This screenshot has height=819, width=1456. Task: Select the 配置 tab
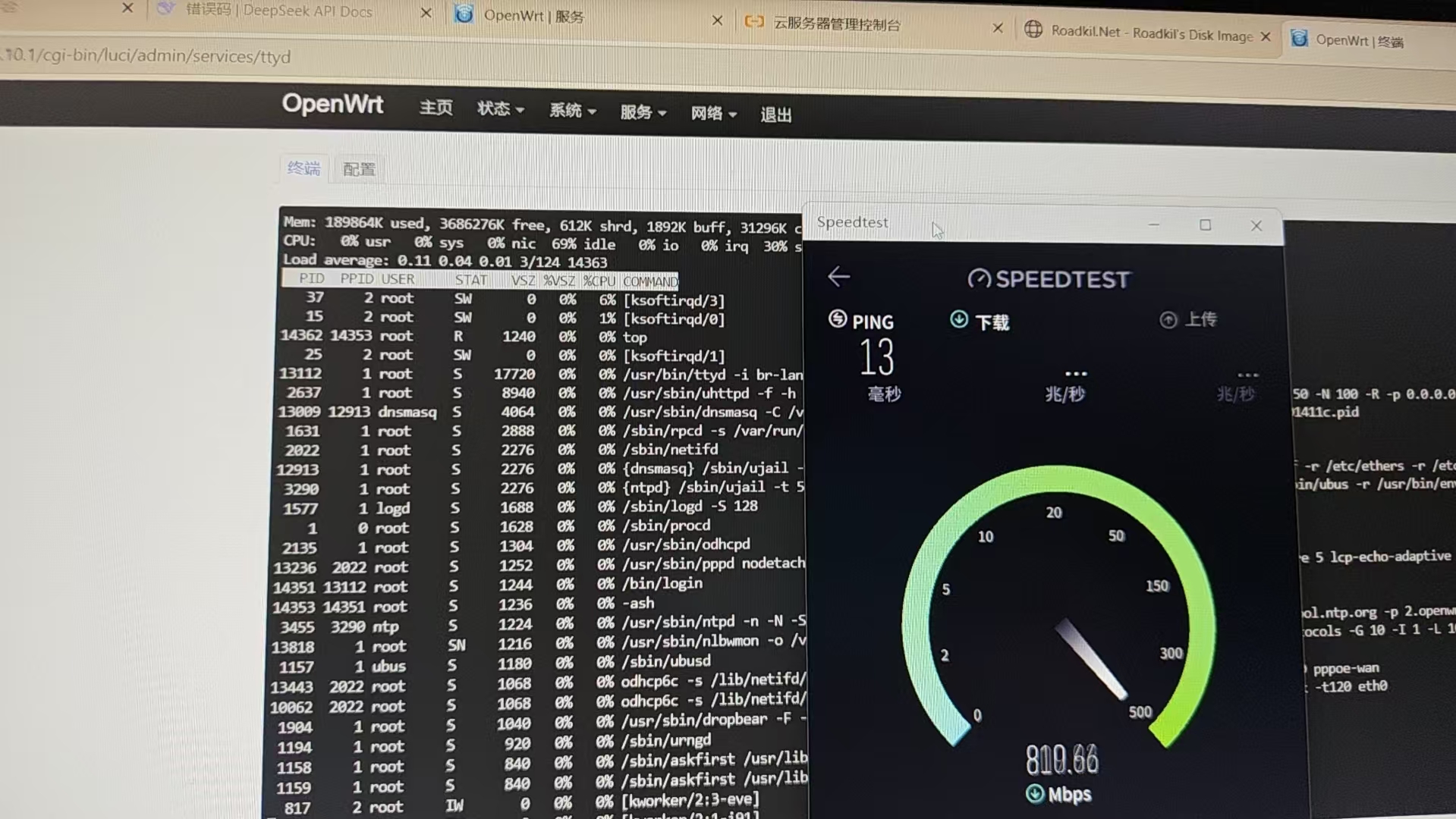click(x=359, y=169)
